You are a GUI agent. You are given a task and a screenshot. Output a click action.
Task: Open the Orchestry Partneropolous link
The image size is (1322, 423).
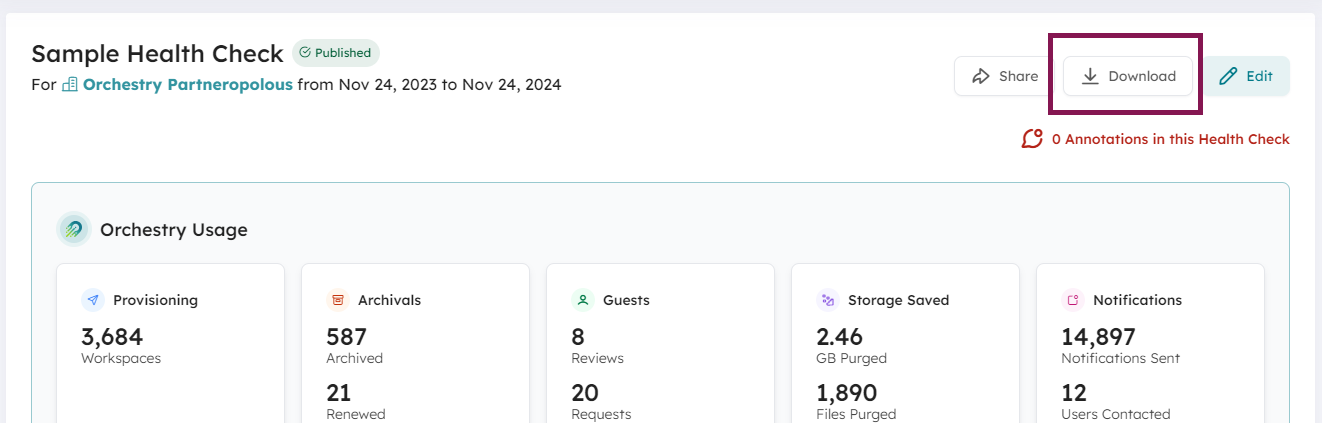(x=187, y=85)
